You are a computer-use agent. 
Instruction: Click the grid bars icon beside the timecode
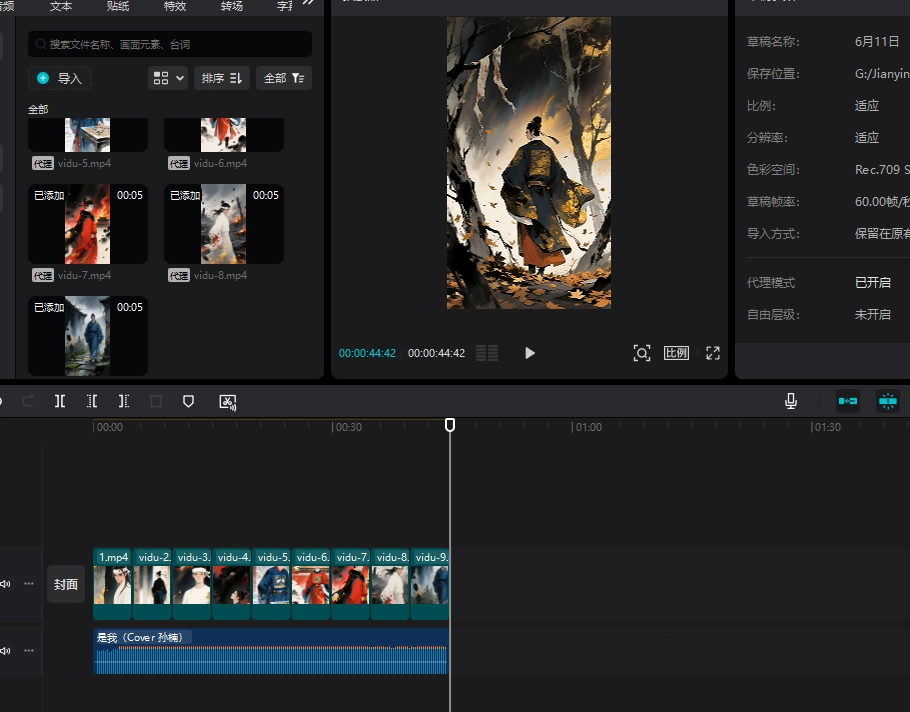coord(487,353)
